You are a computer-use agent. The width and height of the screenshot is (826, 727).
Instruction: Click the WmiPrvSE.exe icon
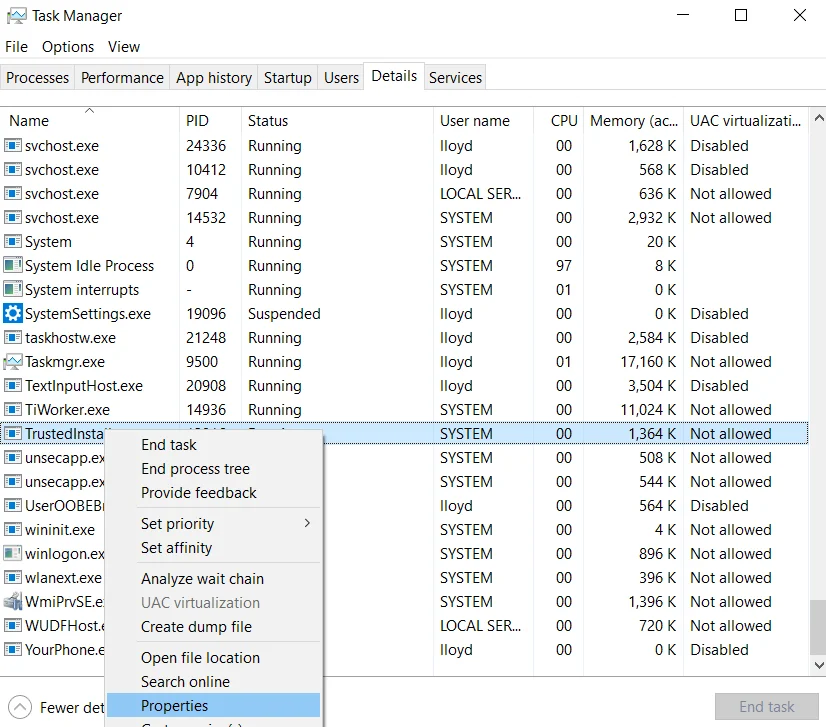point(13,602)
